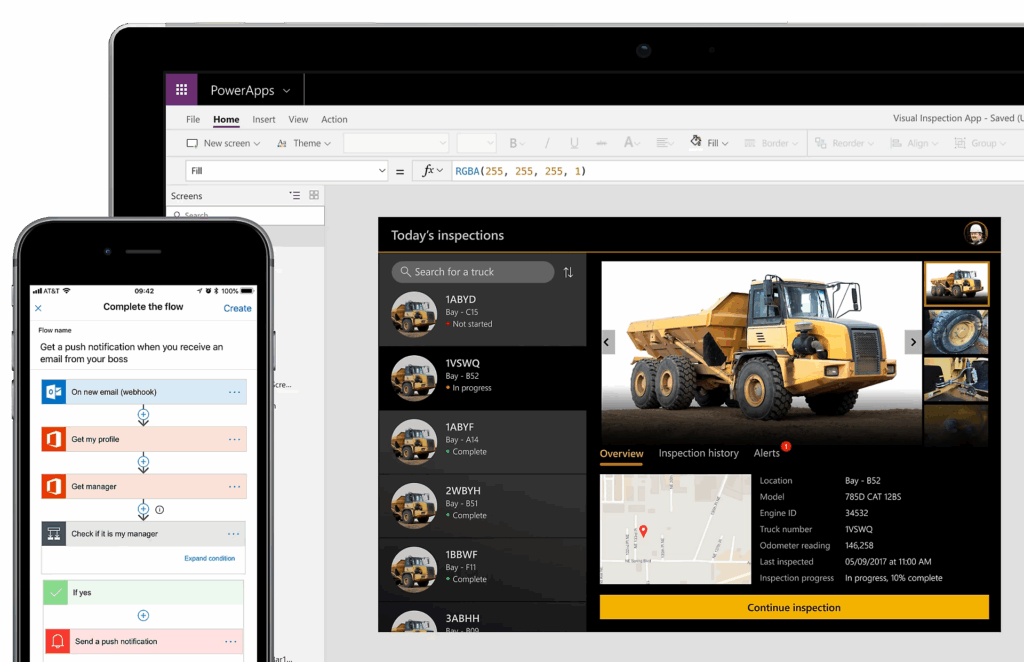Show previous truck photo with left arrow
Viewport: 1024px width, 662px height.
607,342
